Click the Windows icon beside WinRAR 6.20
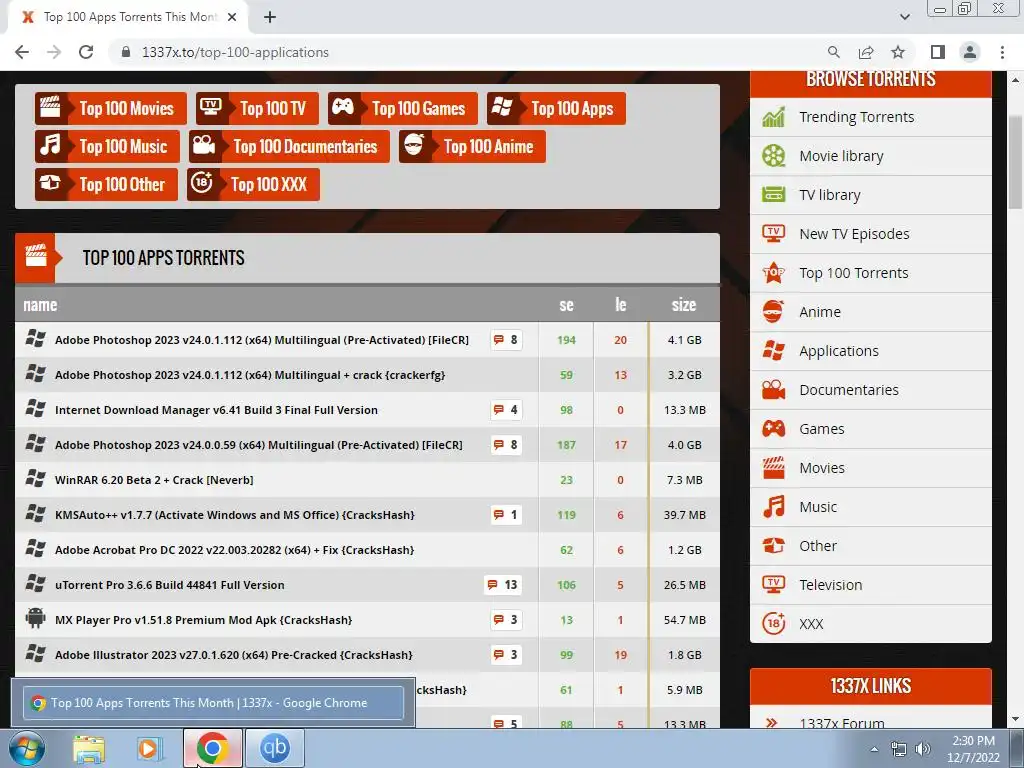This screenshot has width=1024, height=768. coord(35,479)
